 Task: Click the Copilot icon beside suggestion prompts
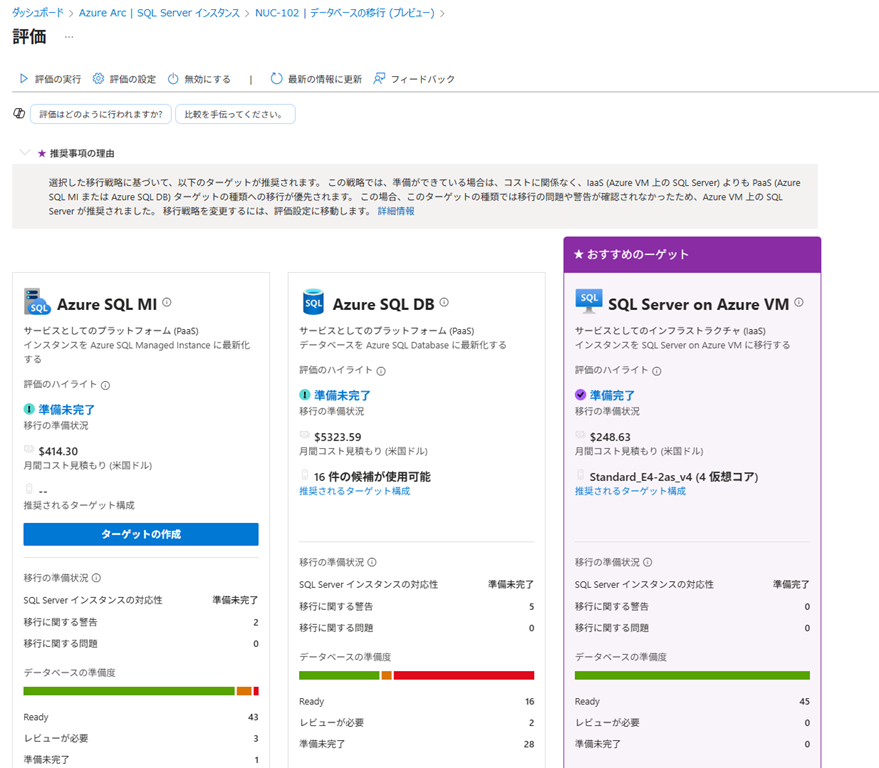tap(18, 114)
